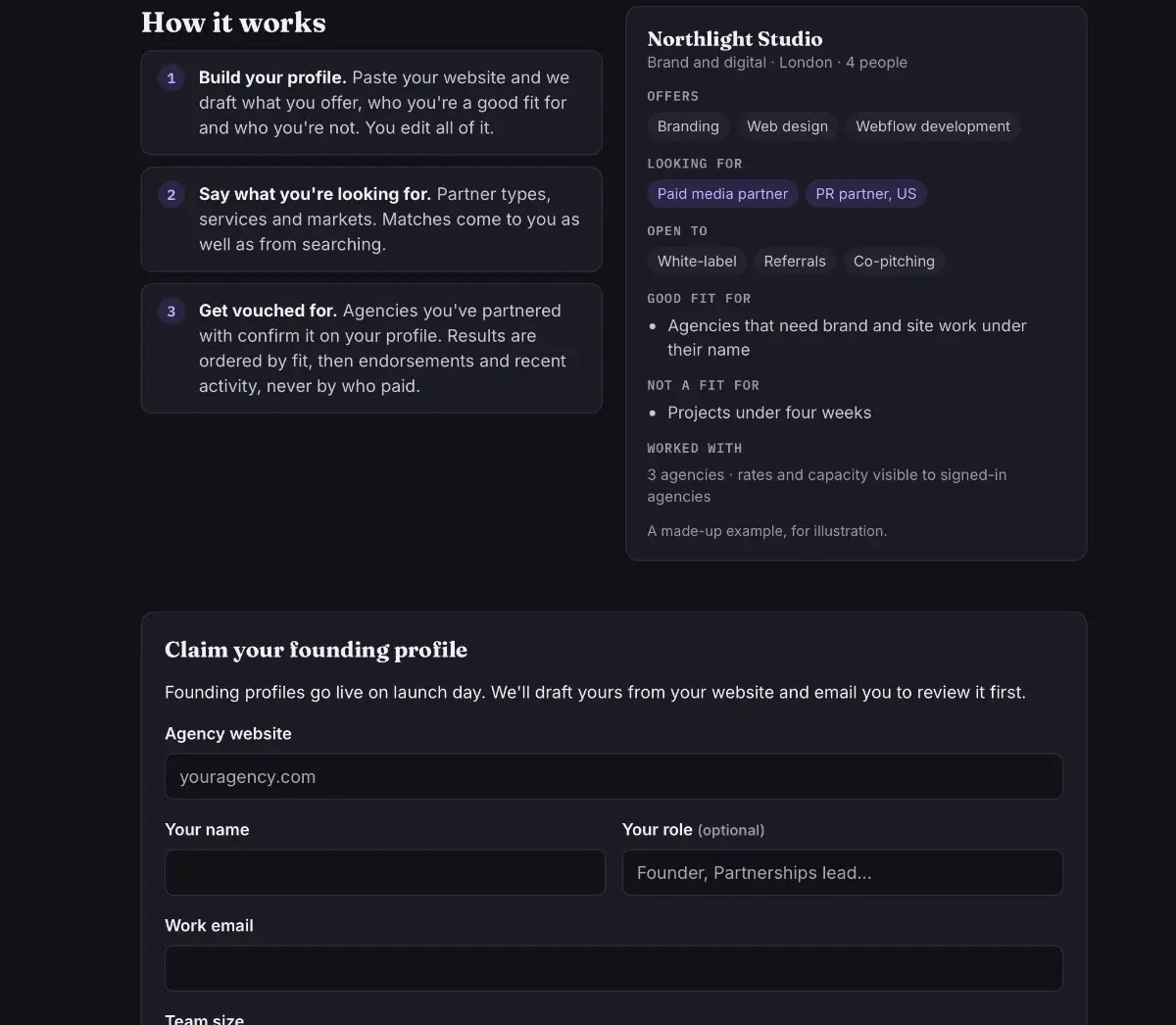Choose the Co-pitching chip
This screenshot has width=1176, height=1025.
tap(894, 262)
